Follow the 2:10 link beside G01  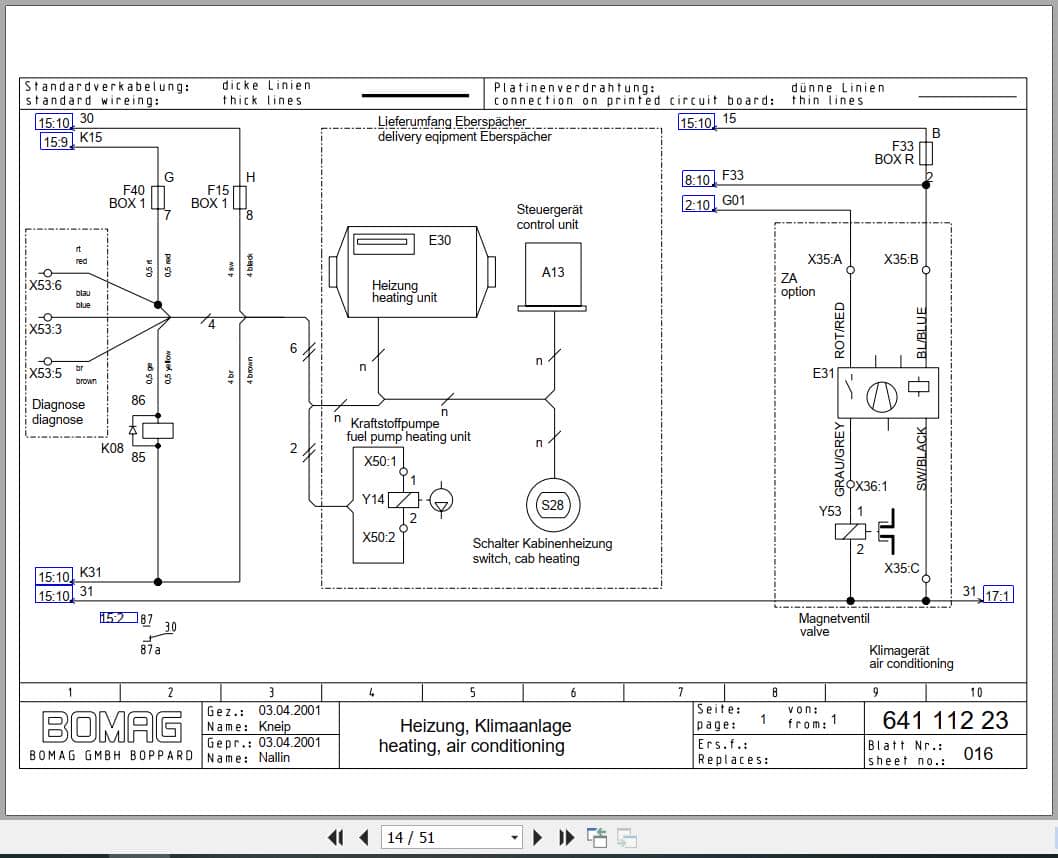pyautogui.click(x=698, y=204)
